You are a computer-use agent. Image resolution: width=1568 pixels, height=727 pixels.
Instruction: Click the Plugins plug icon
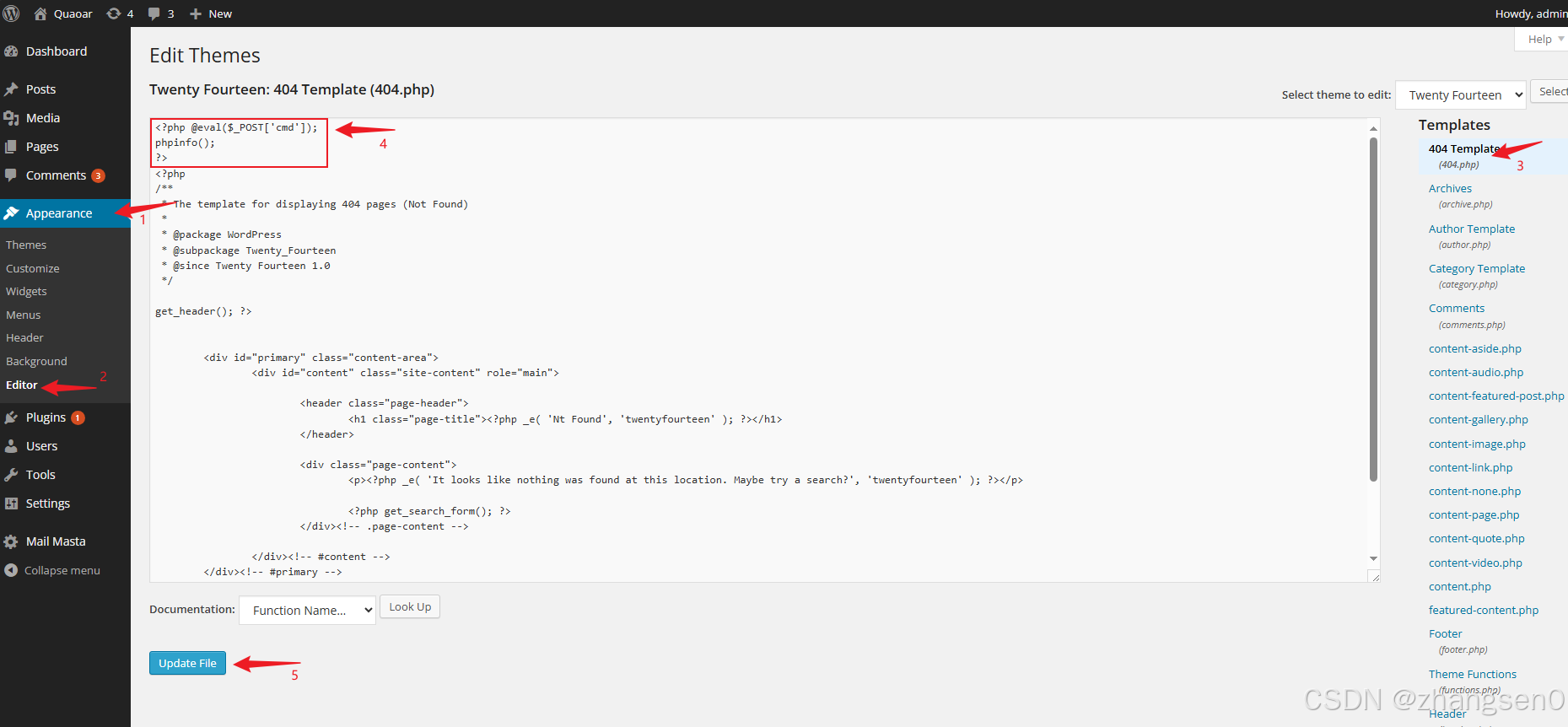(11, 417)
